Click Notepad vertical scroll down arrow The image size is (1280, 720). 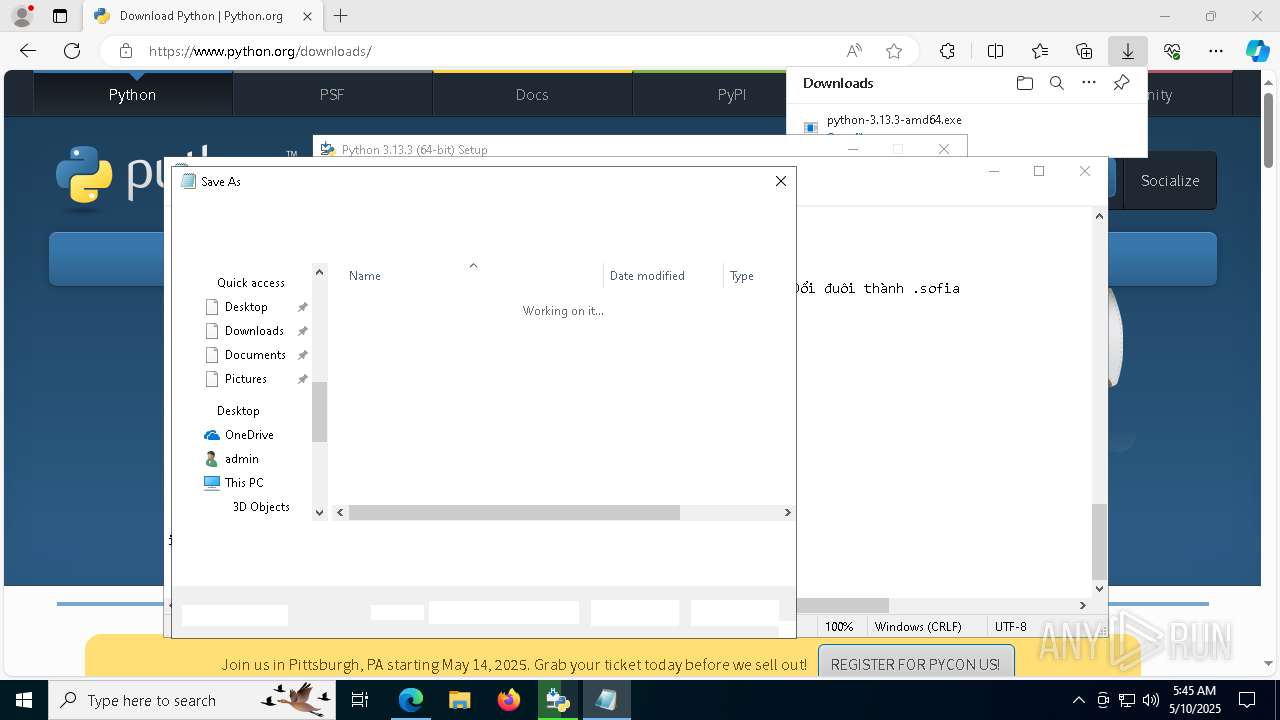(x=1099, y=589)
